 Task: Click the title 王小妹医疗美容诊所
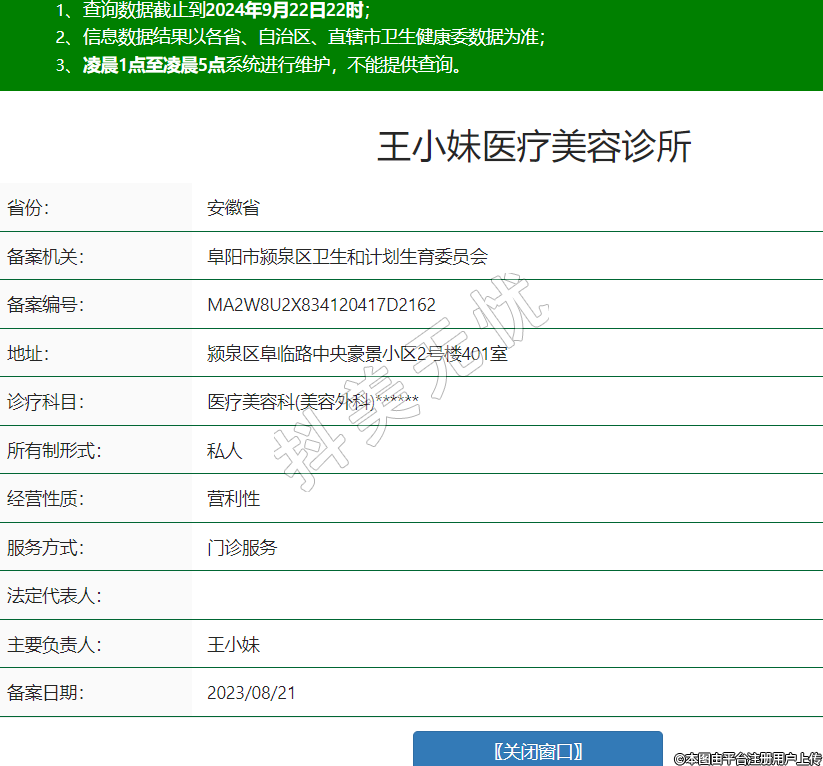[534, 147]
